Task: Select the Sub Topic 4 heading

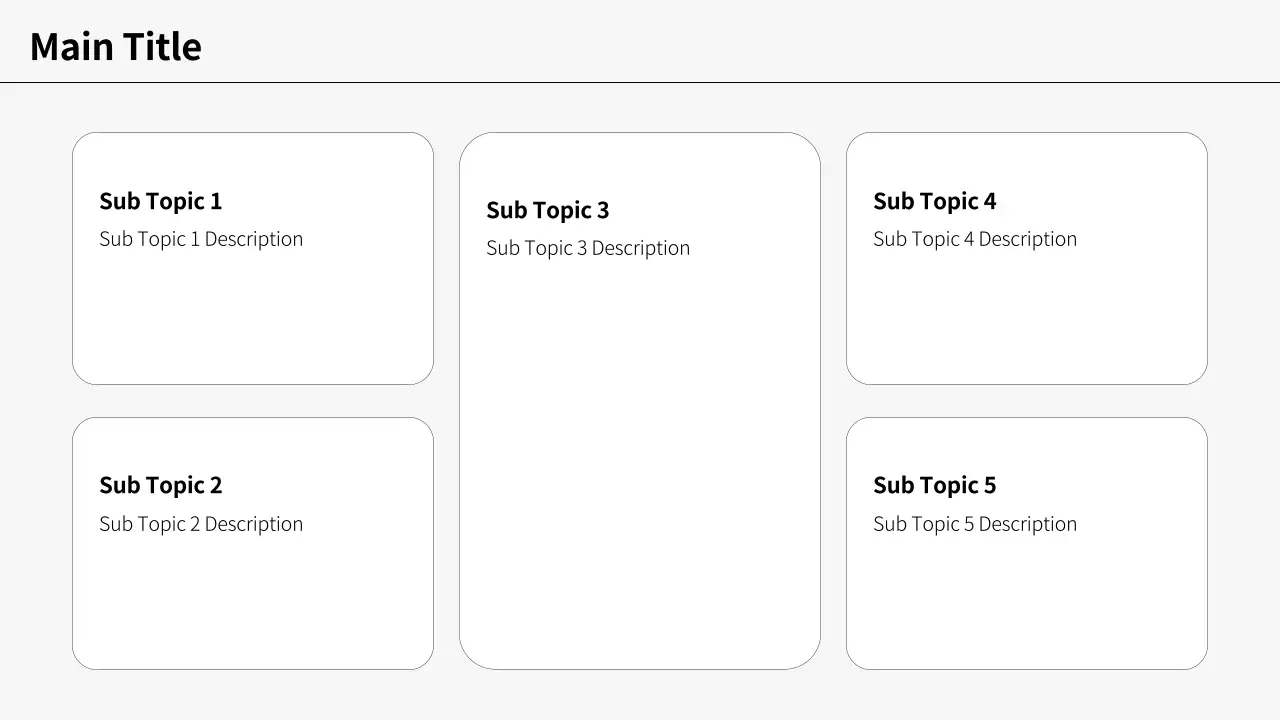Action: coord(934,201)
